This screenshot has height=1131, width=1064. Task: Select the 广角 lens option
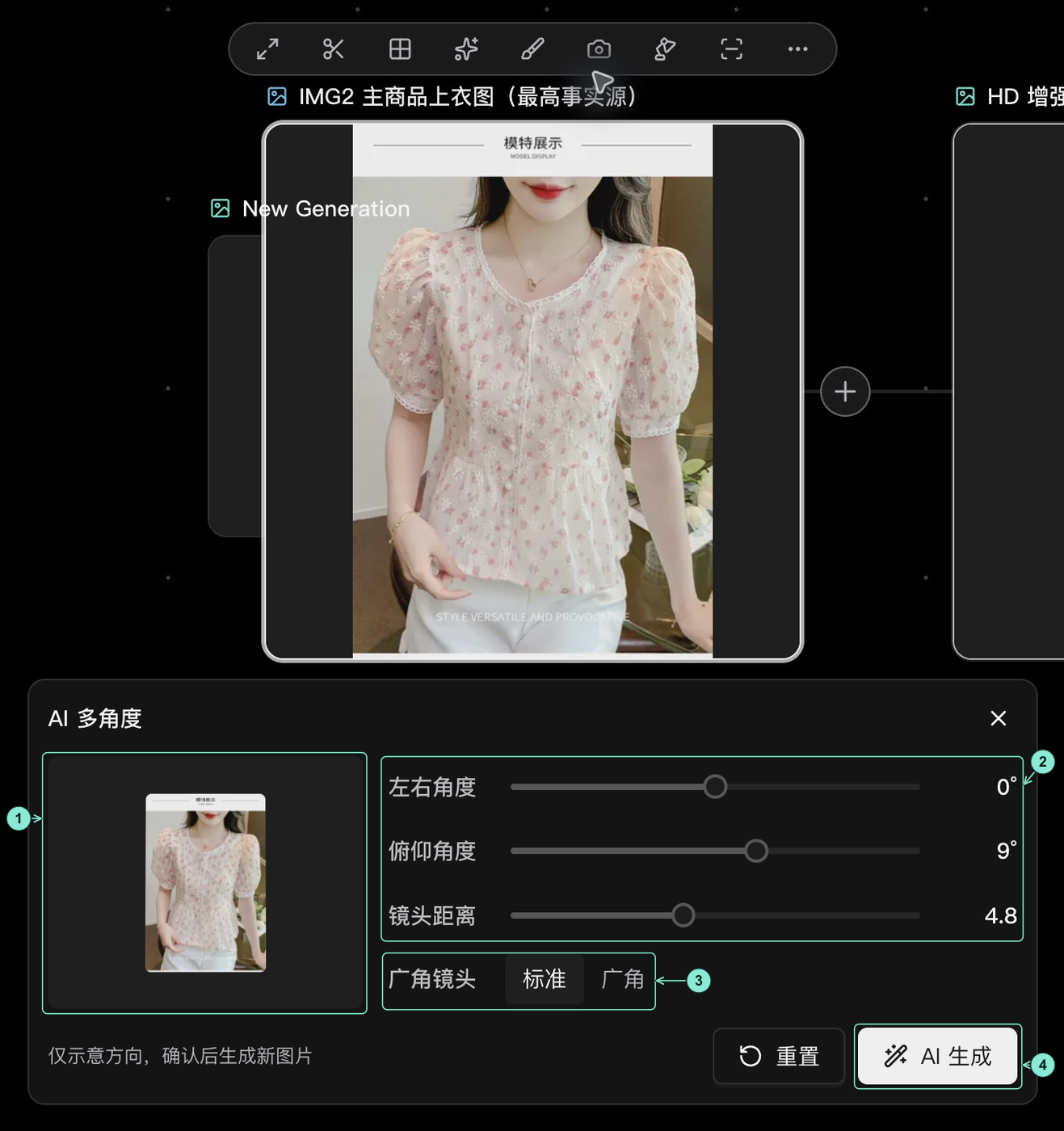tap(622, 979)
